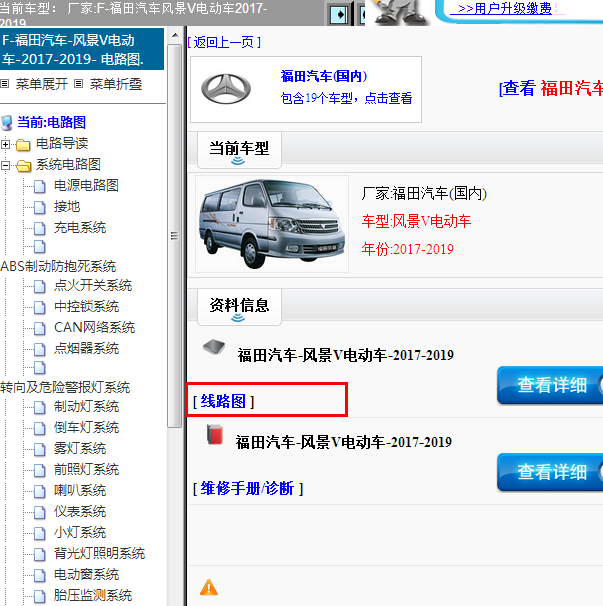Click the page icon beside 点烟器系统
This screenshot has height=606, width=603.
39,349
